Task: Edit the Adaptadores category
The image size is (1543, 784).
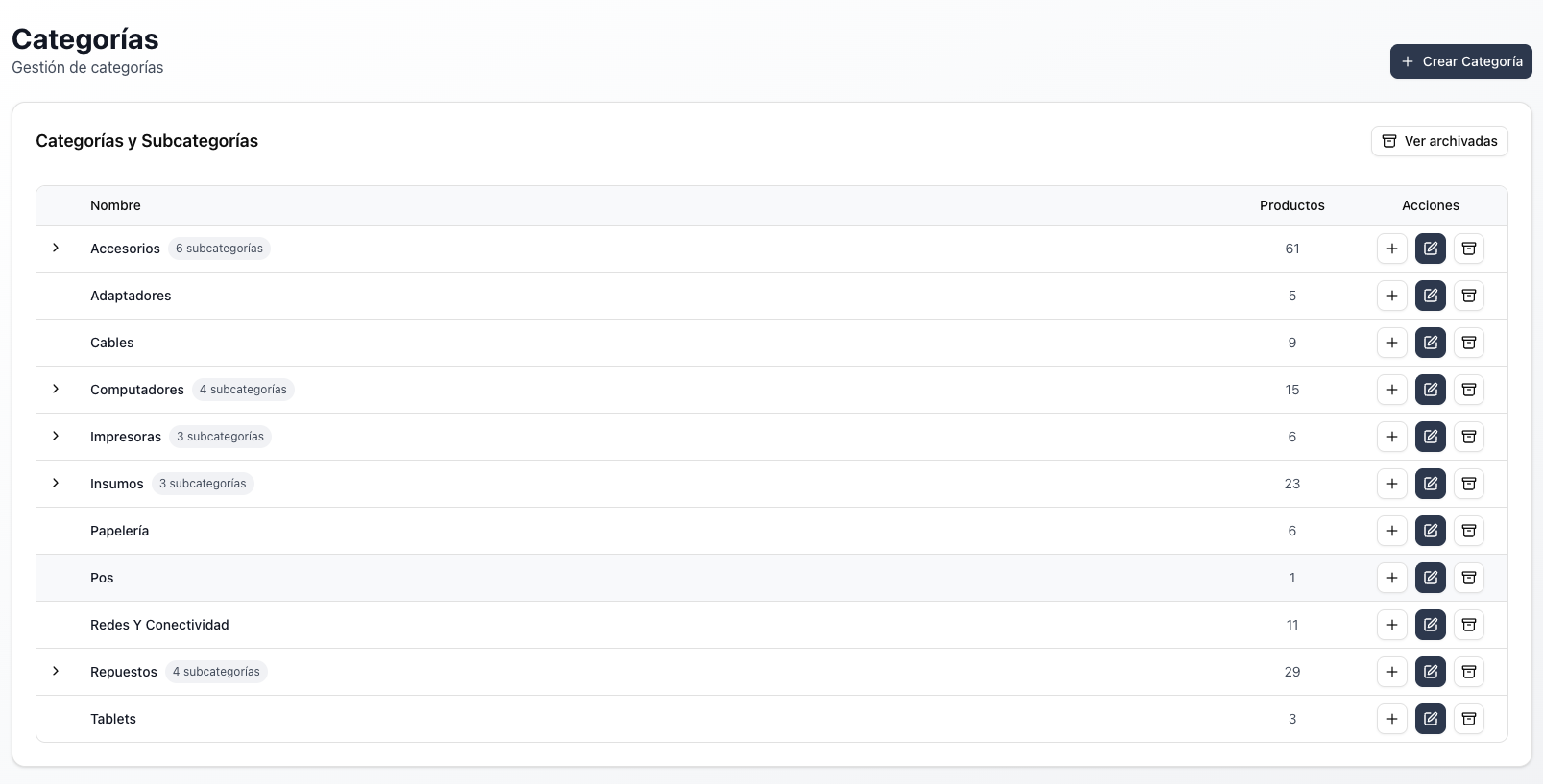Action: point(1431,296)
